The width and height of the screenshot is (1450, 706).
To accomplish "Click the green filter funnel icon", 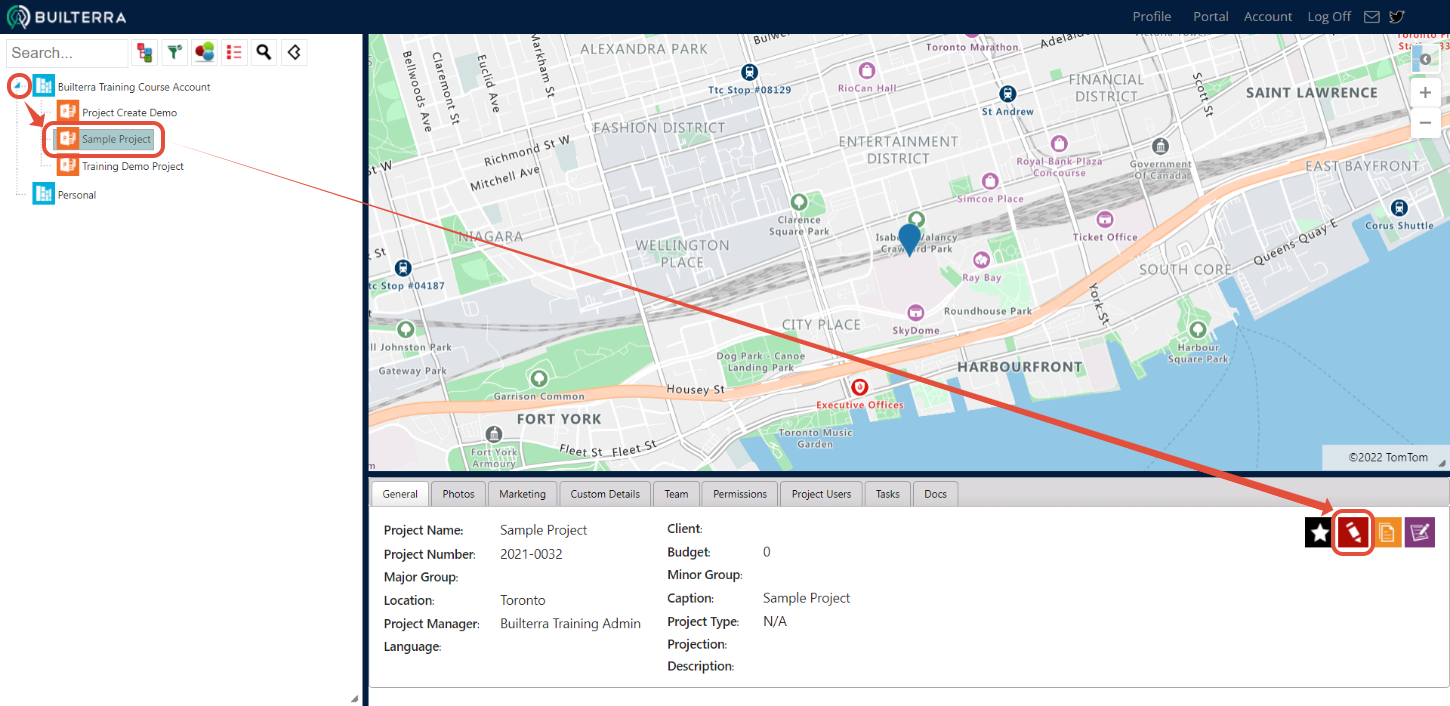I will [175, 52].
